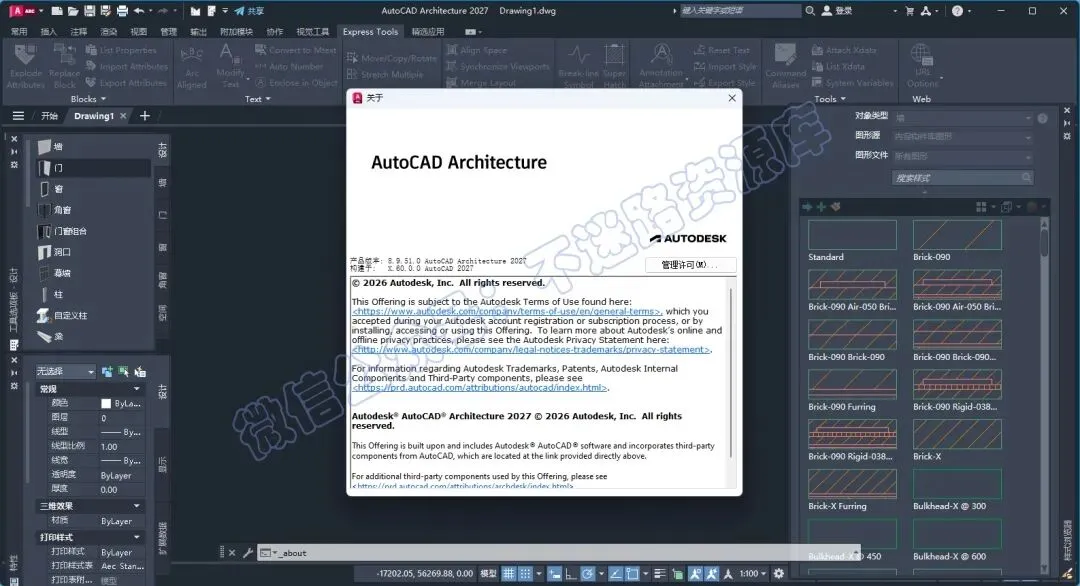Expand the Text panel dropdown
The width and height of the screenshot is (1080, 586).
pyautogui.click(x=258, y=99)
